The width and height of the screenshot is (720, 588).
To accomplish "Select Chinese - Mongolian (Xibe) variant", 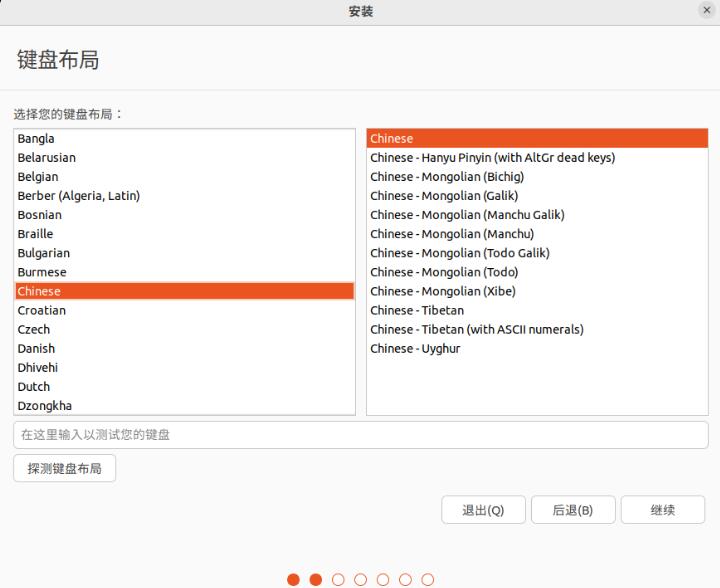I will pyautogui.click(x=443, y=291).
